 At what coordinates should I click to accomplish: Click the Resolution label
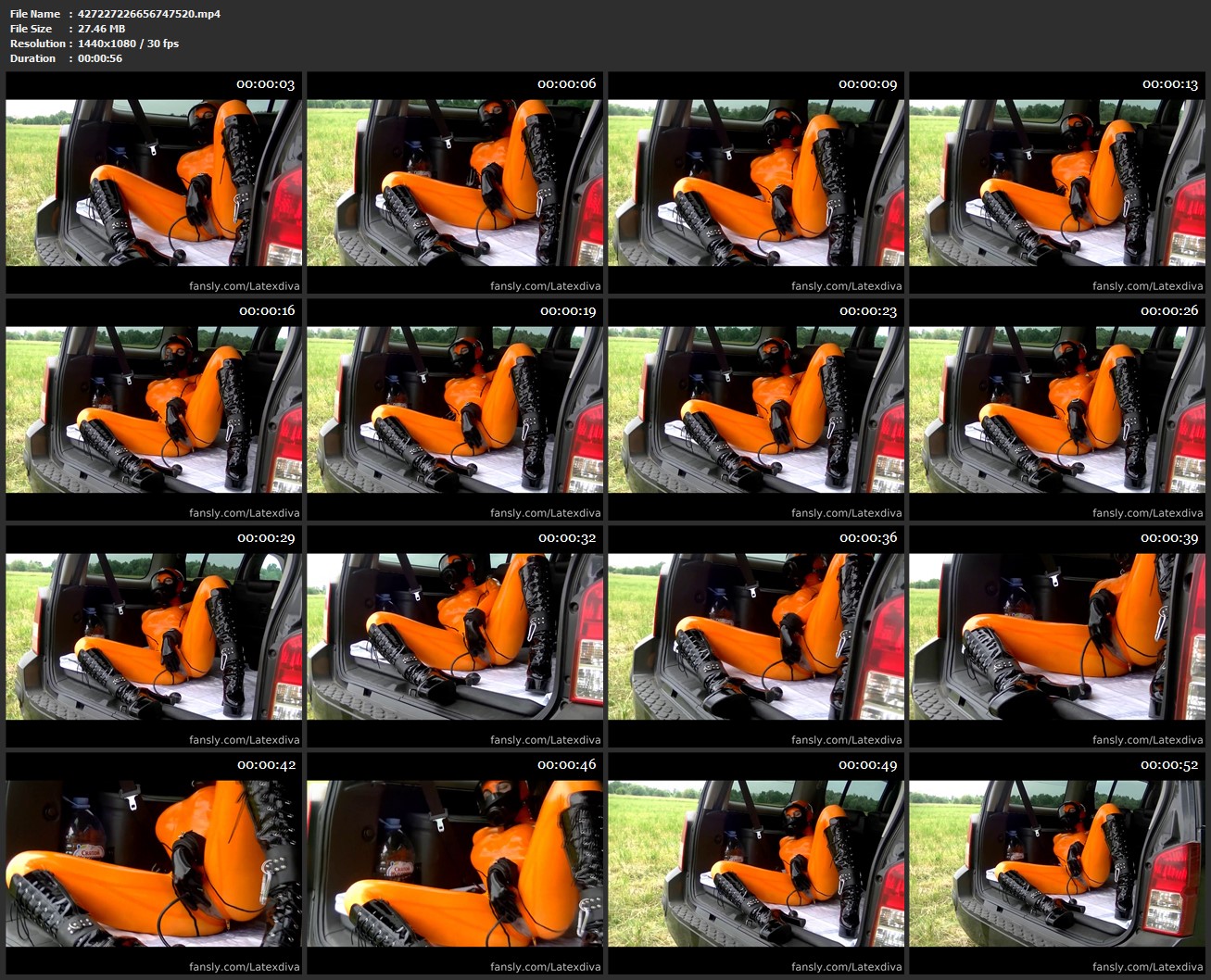[x=38, y=44]
